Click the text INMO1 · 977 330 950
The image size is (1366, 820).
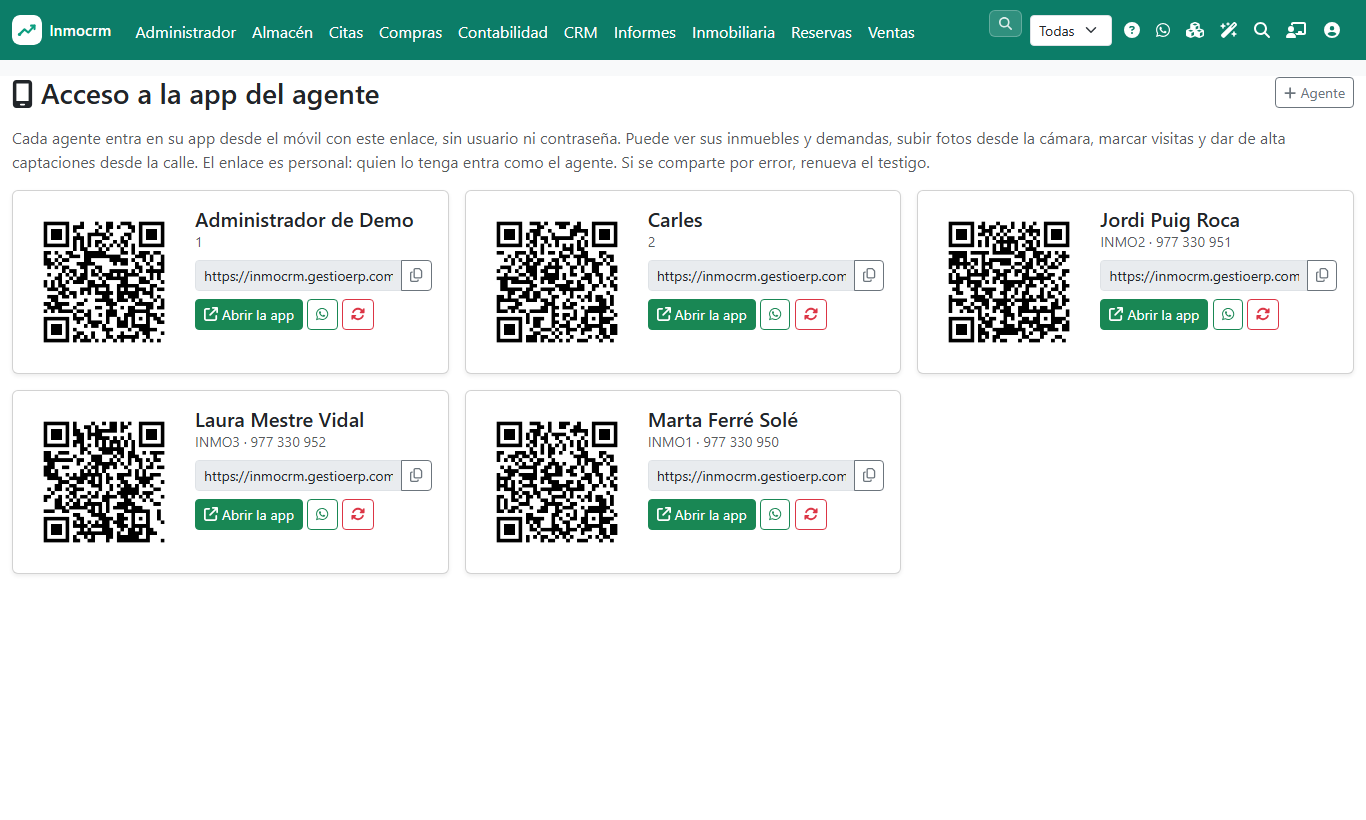(x=714, y=442)
